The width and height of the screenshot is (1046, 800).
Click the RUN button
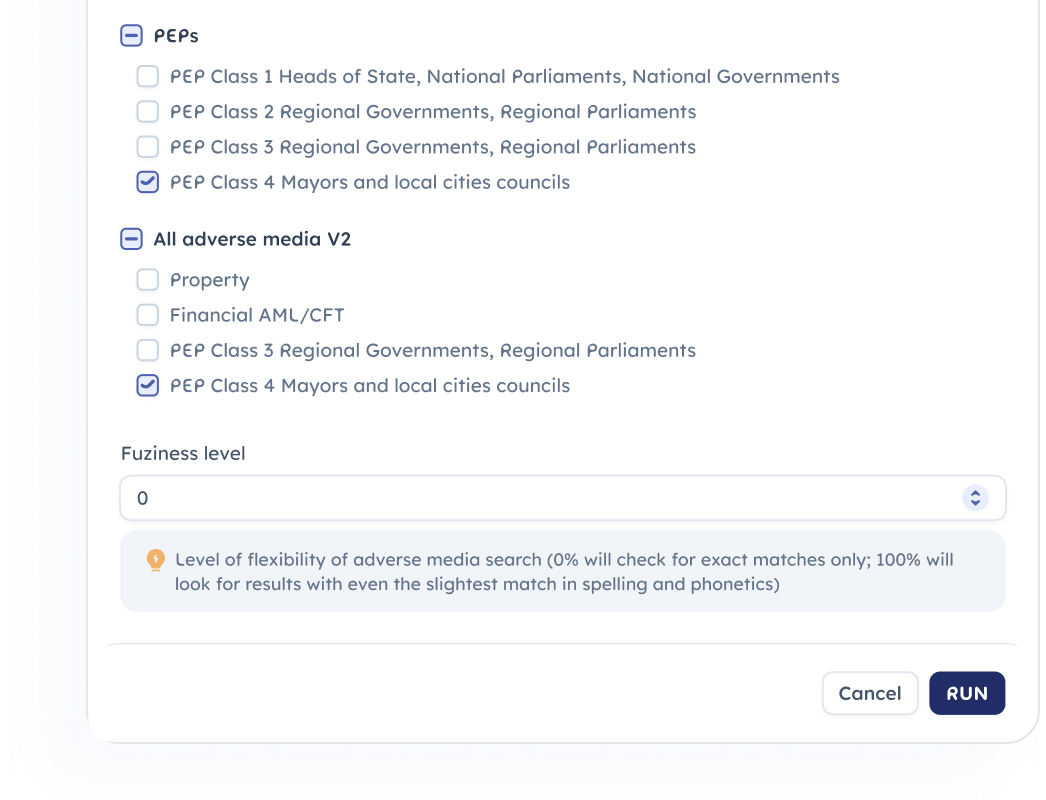pos(966,693)
